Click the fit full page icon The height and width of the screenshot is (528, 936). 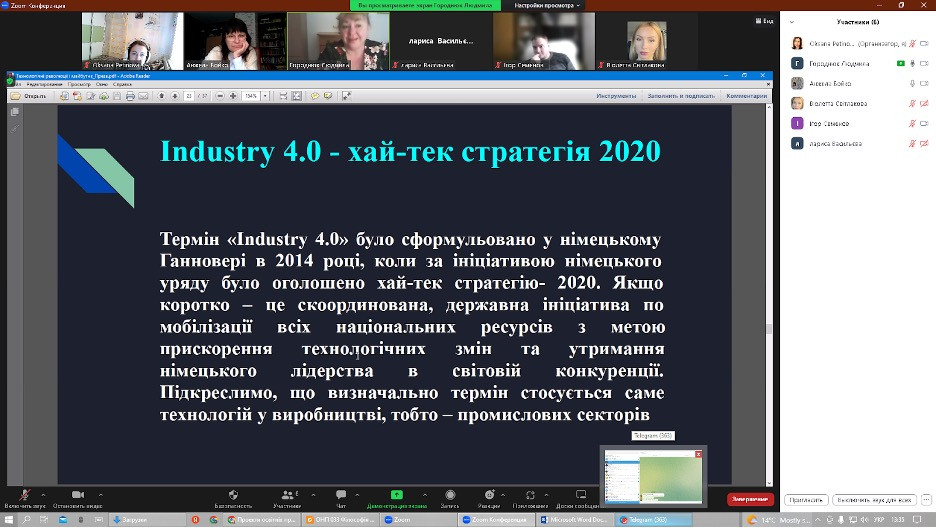click(x=297, y=96)
